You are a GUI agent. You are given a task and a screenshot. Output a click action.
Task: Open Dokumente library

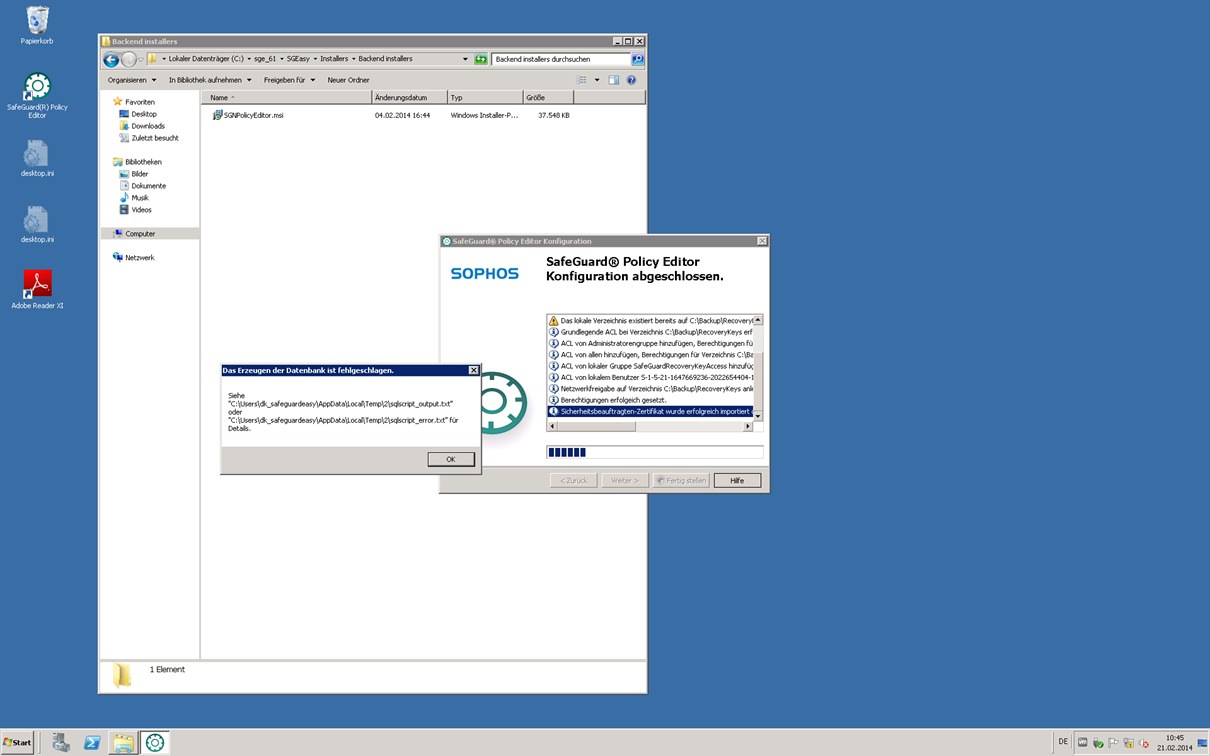(x=148, y=186)
